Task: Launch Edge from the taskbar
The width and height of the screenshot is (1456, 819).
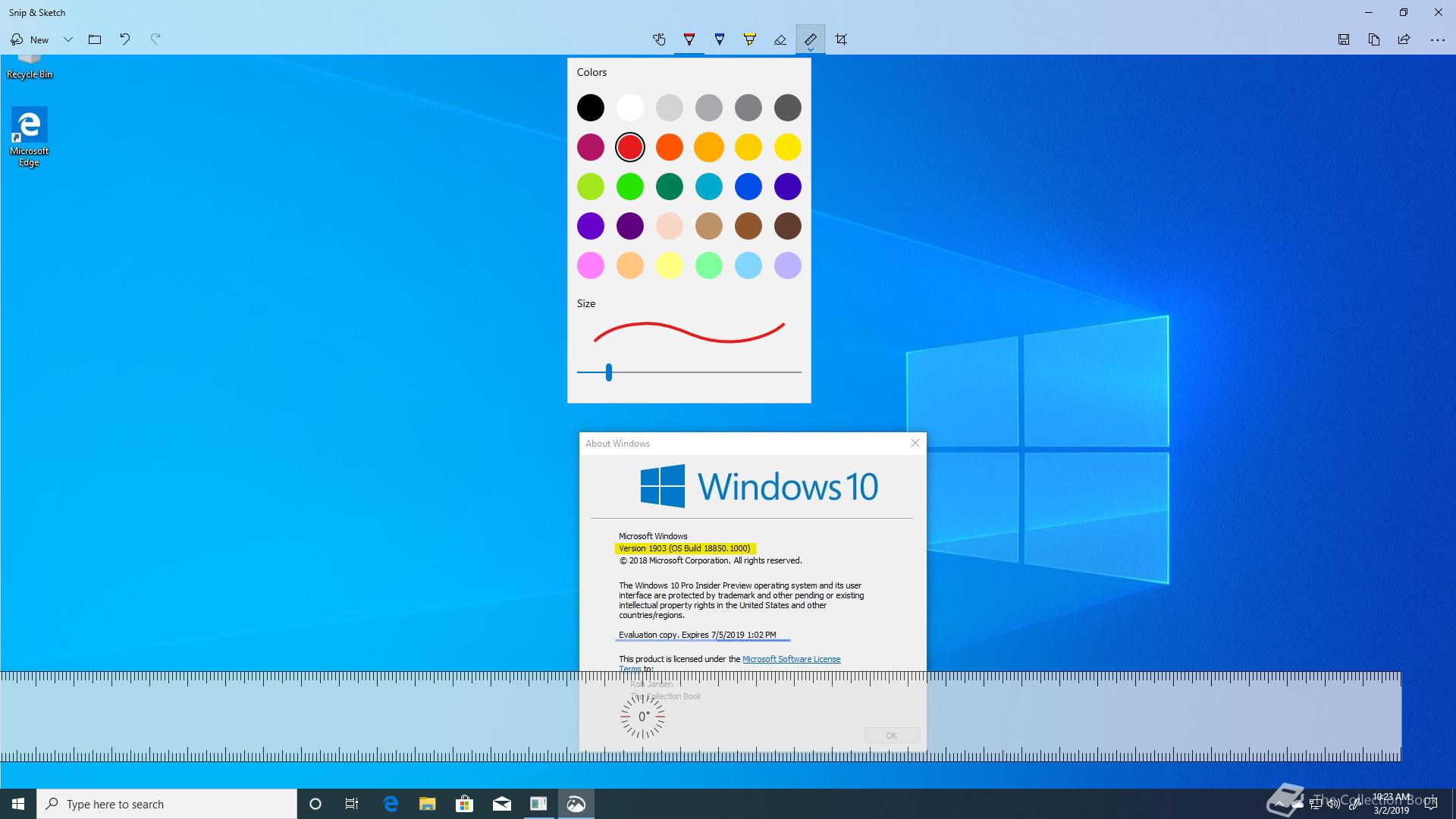Action: [x=391, y=804]
